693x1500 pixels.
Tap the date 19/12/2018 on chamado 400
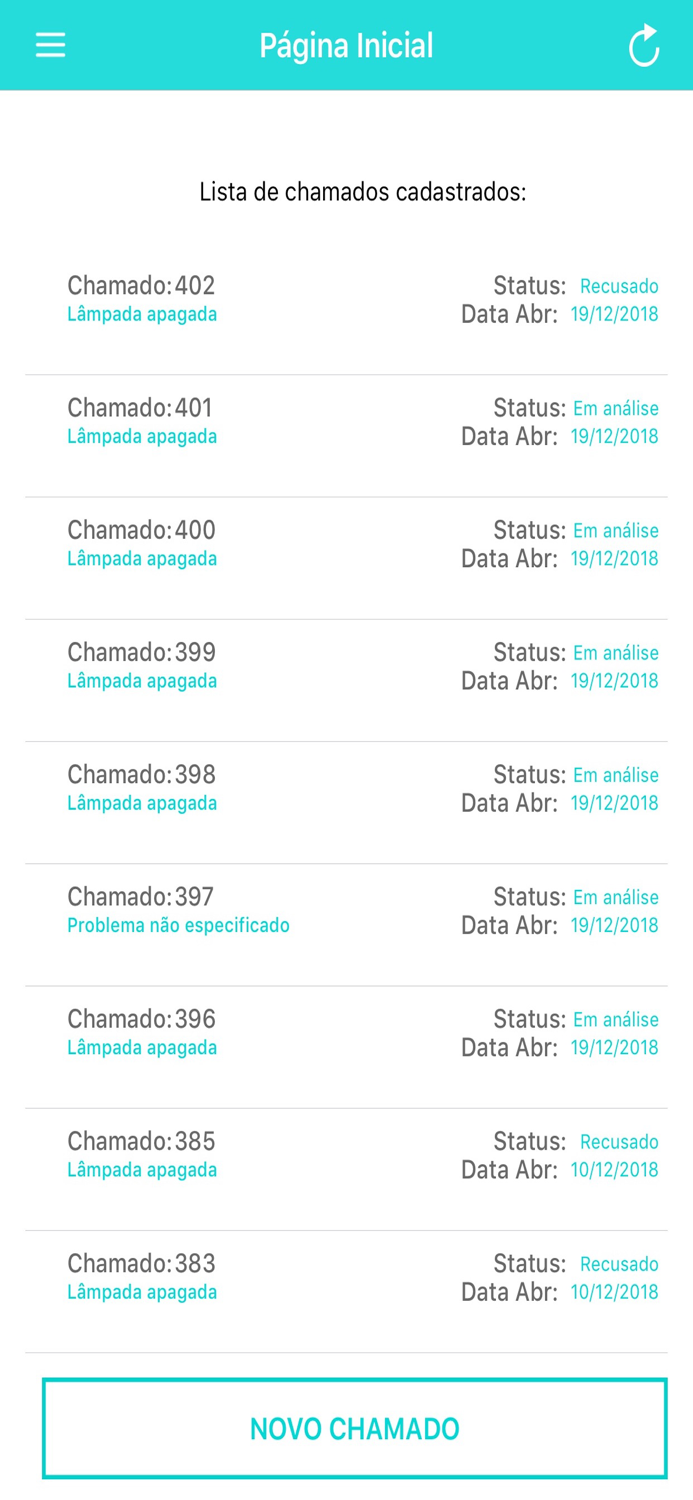[613, 558]
